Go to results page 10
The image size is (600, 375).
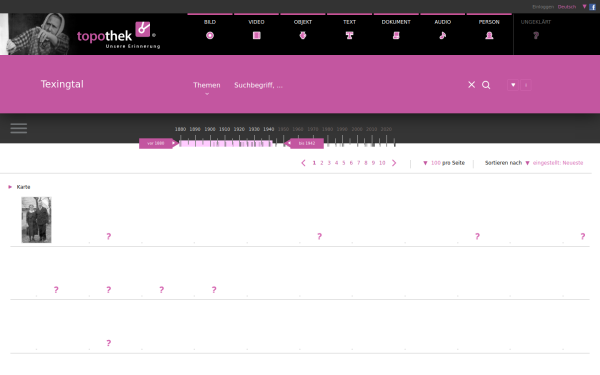click(382, 163)
